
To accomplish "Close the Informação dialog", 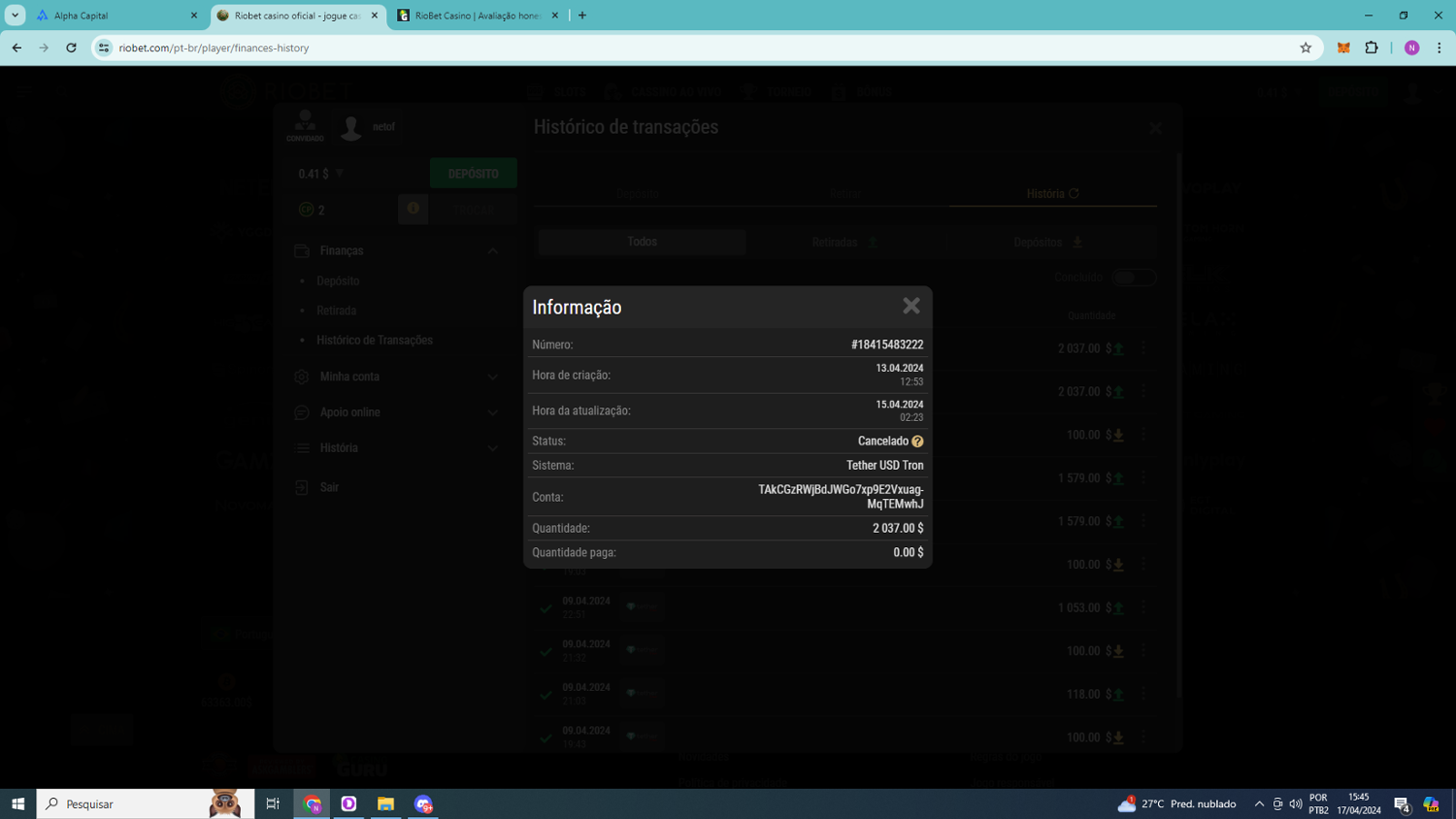I will (x=910, y=306).
